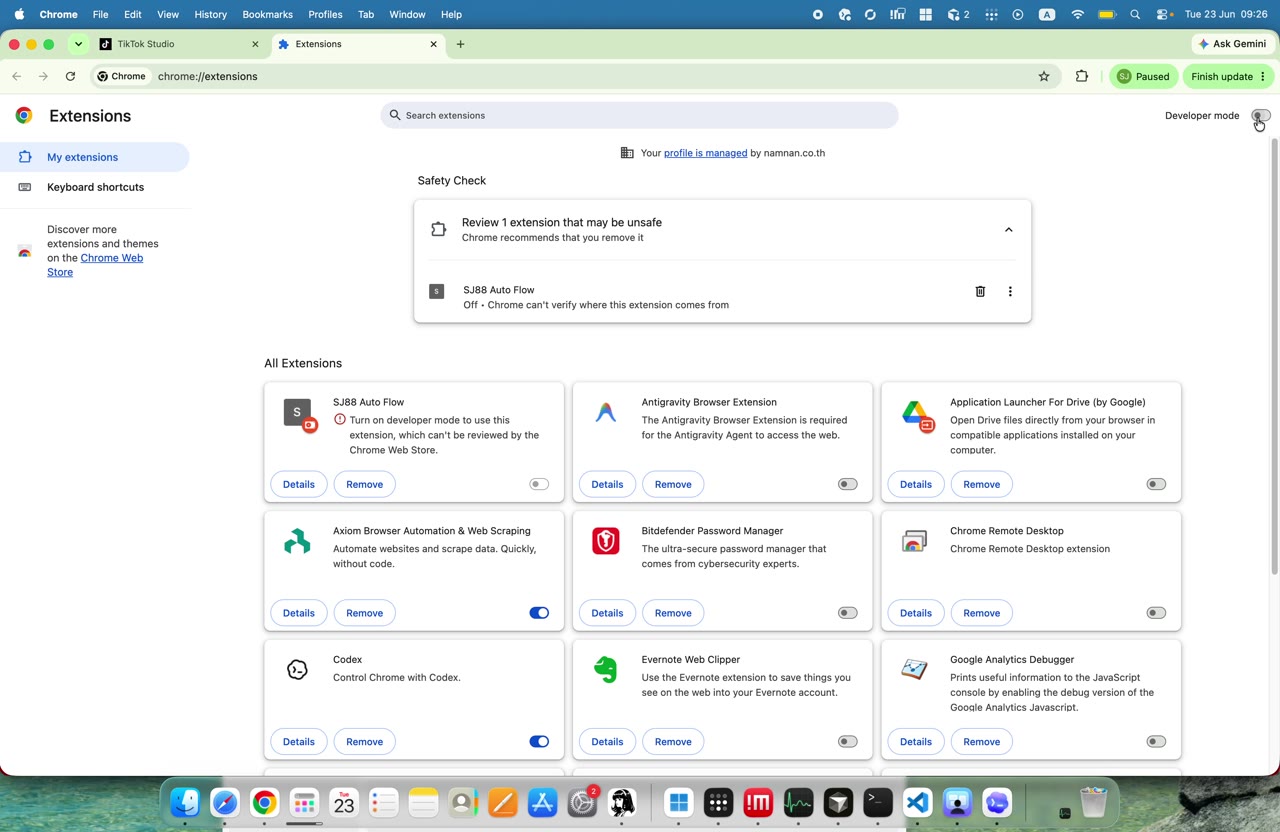Collapse the Safety Check review panel

pos(1008,230)
